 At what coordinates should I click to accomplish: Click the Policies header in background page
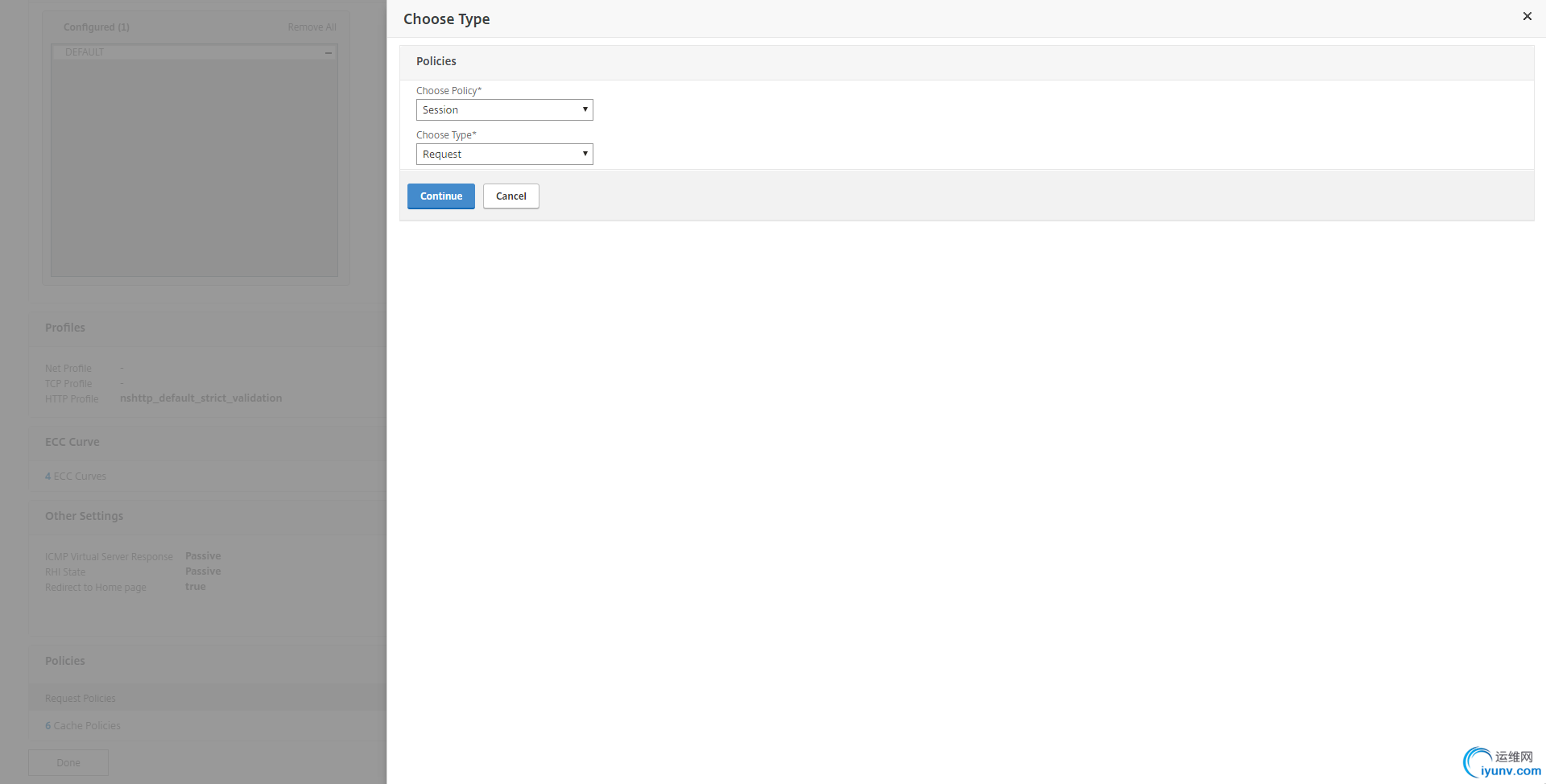click(65, 661)
